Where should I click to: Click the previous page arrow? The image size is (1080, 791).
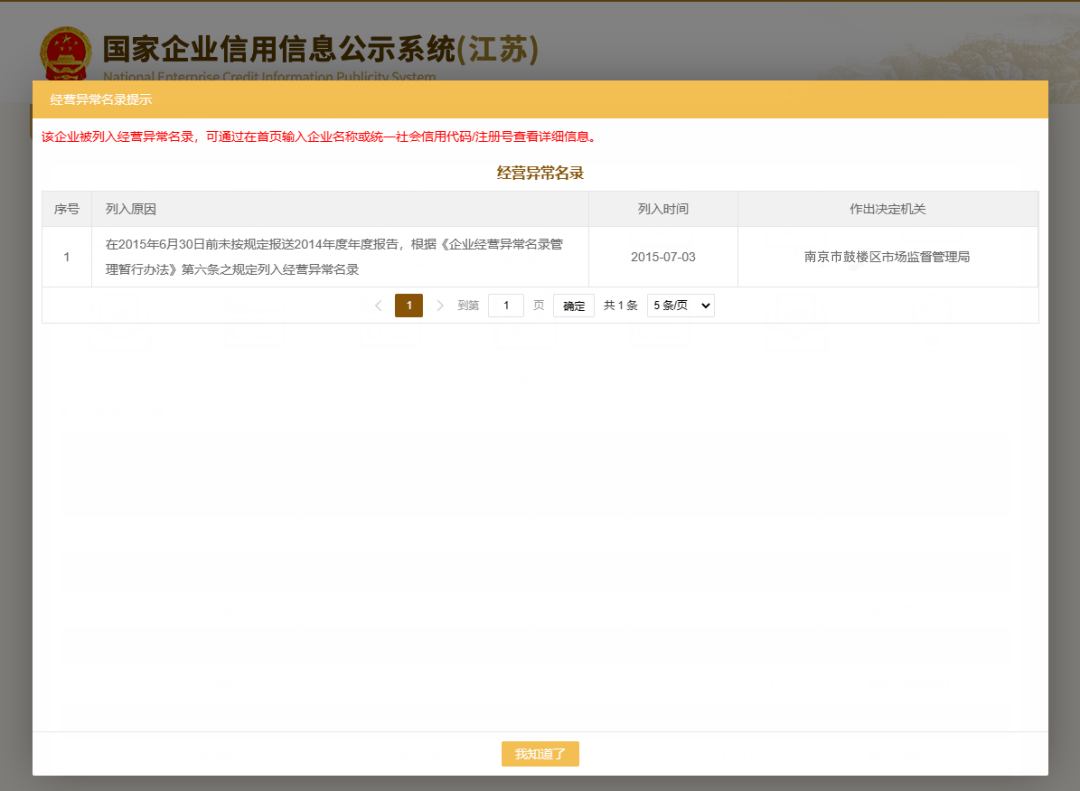[378, 305]
